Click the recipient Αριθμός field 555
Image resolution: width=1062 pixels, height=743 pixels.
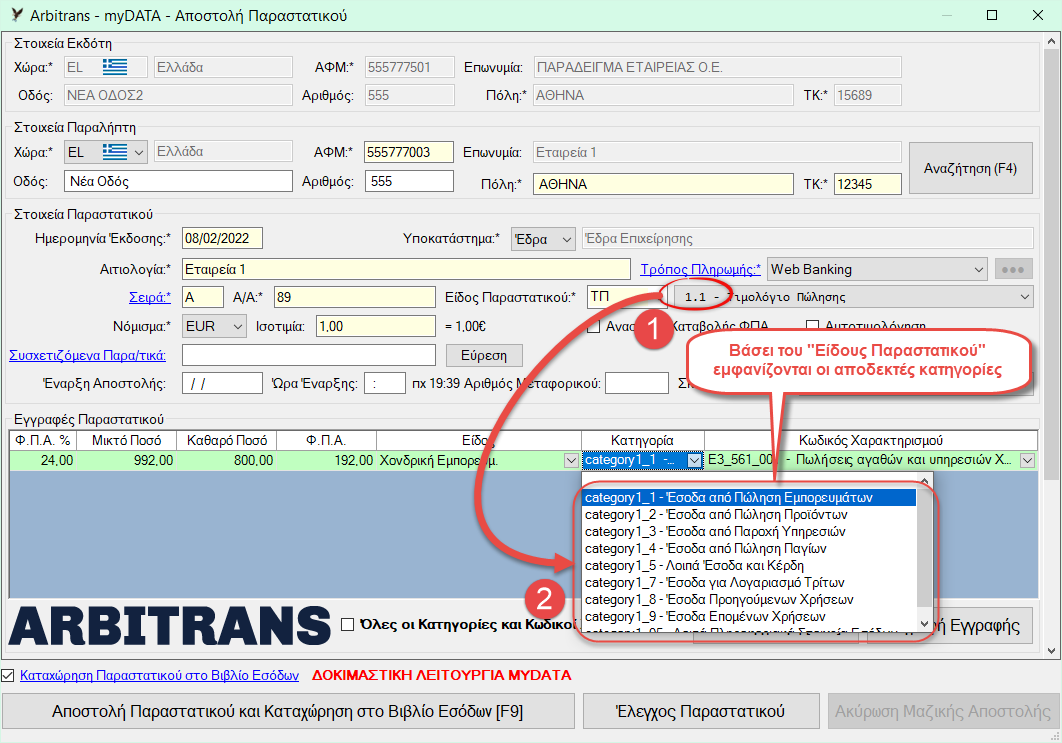409,182
